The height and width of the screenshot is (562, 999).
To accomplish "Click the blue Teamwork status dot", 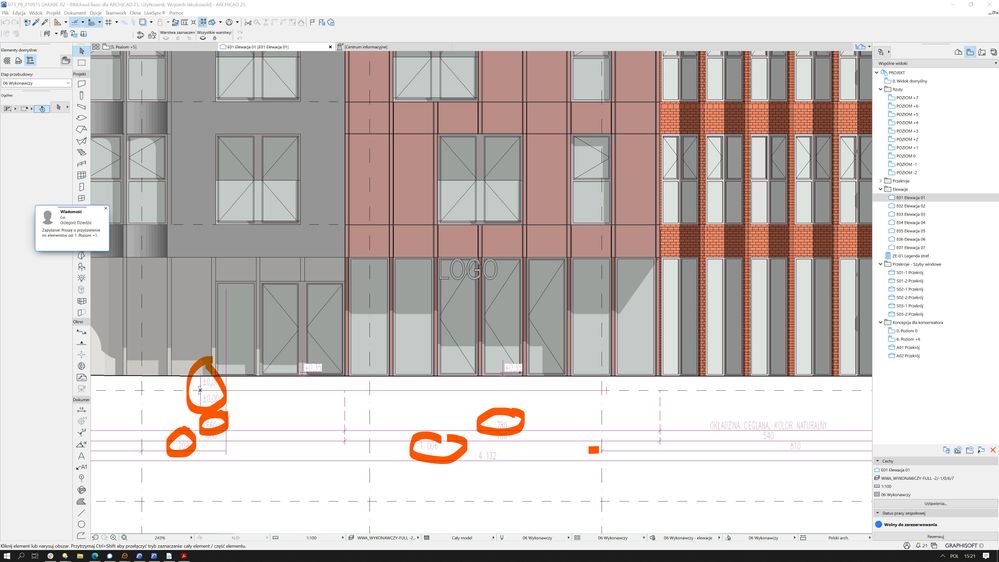I will pos(879,524).
